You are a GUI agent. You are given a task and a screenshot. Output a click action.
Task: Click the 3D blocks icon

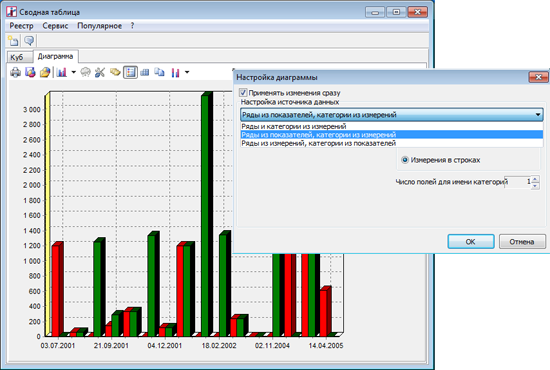point(145,73)
